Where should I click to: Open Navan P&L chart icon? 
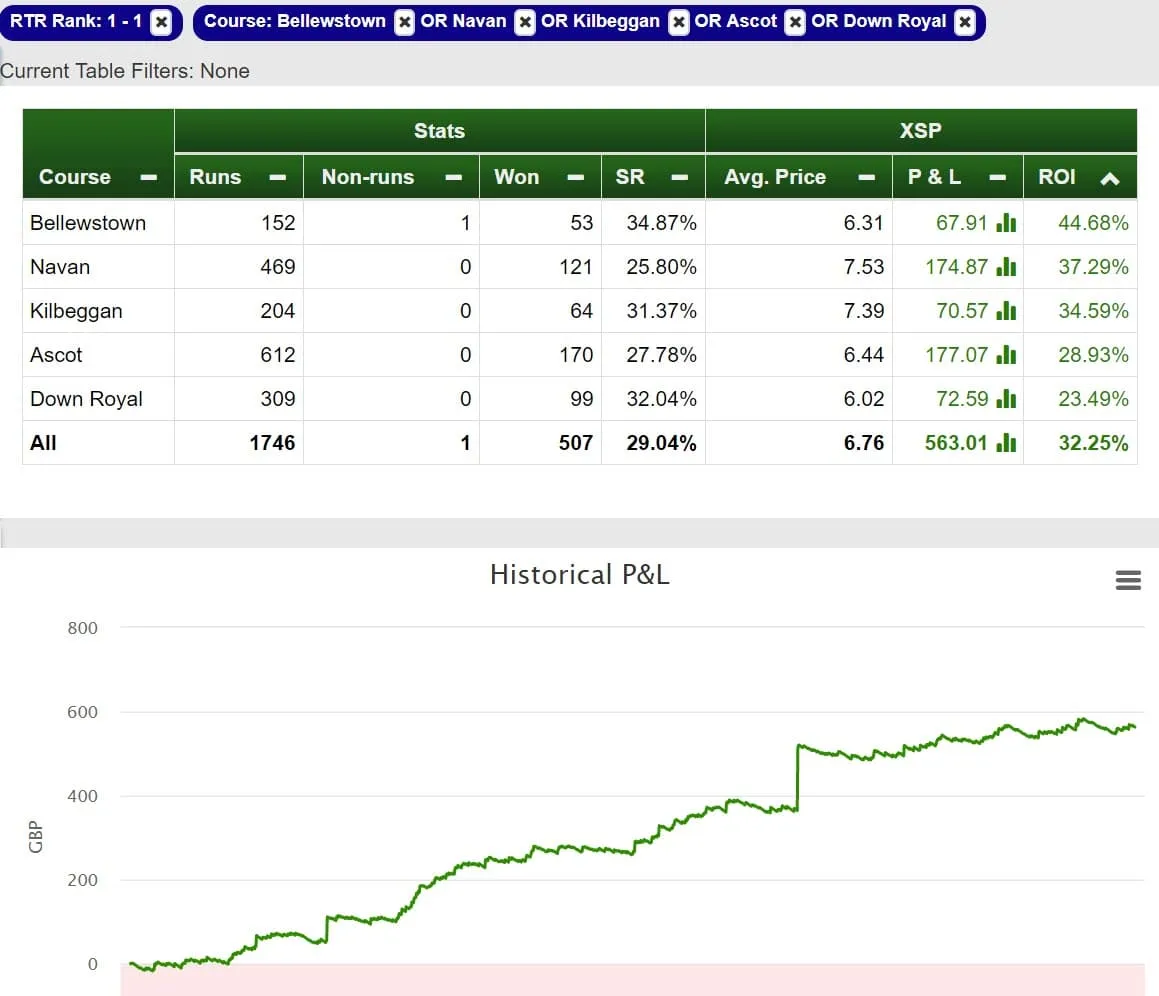click(1006, 266)
